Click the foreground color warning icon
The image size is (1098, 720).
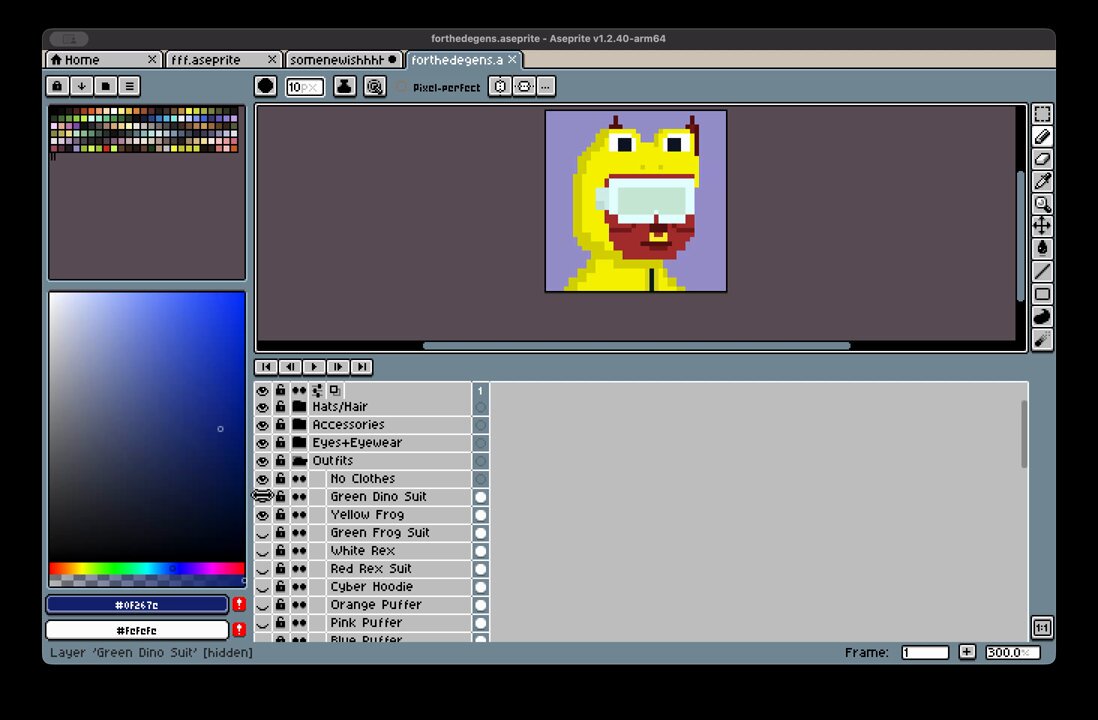(x=239, y=604)
